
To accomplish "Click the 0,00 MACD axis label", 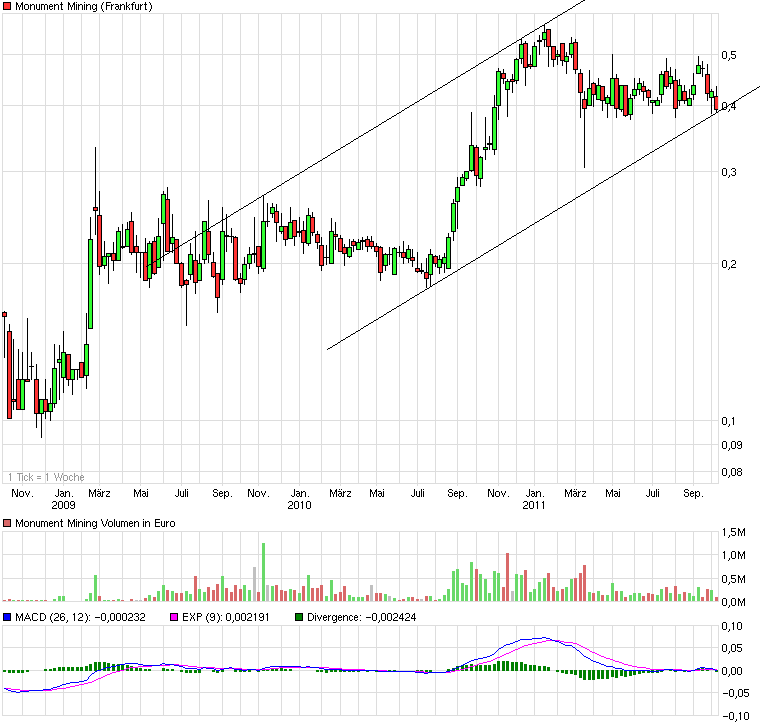I will pos(732,671).
